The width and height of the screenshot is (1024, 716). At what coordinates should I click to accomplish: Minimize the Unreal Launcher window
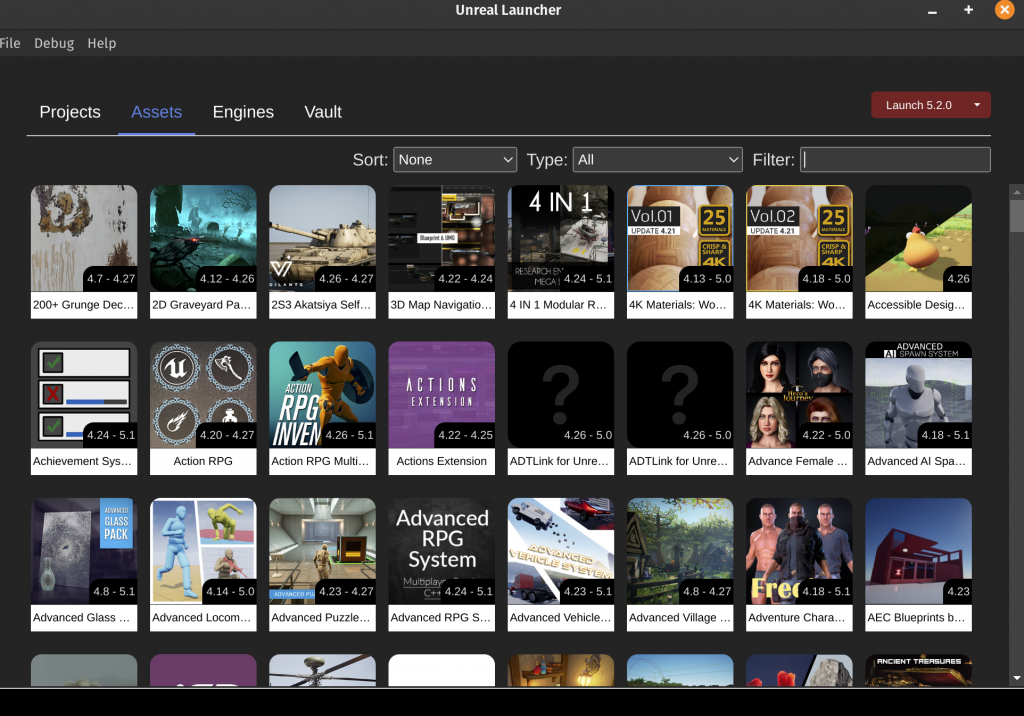pos(933,11)
